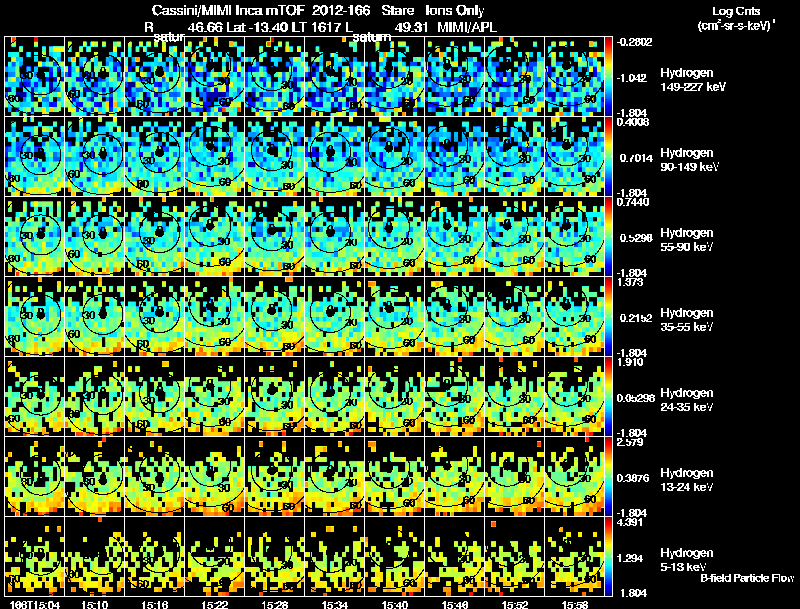
Task: Click the color bar for Hydrogen 24-35 keV
Action: (608, 397)
